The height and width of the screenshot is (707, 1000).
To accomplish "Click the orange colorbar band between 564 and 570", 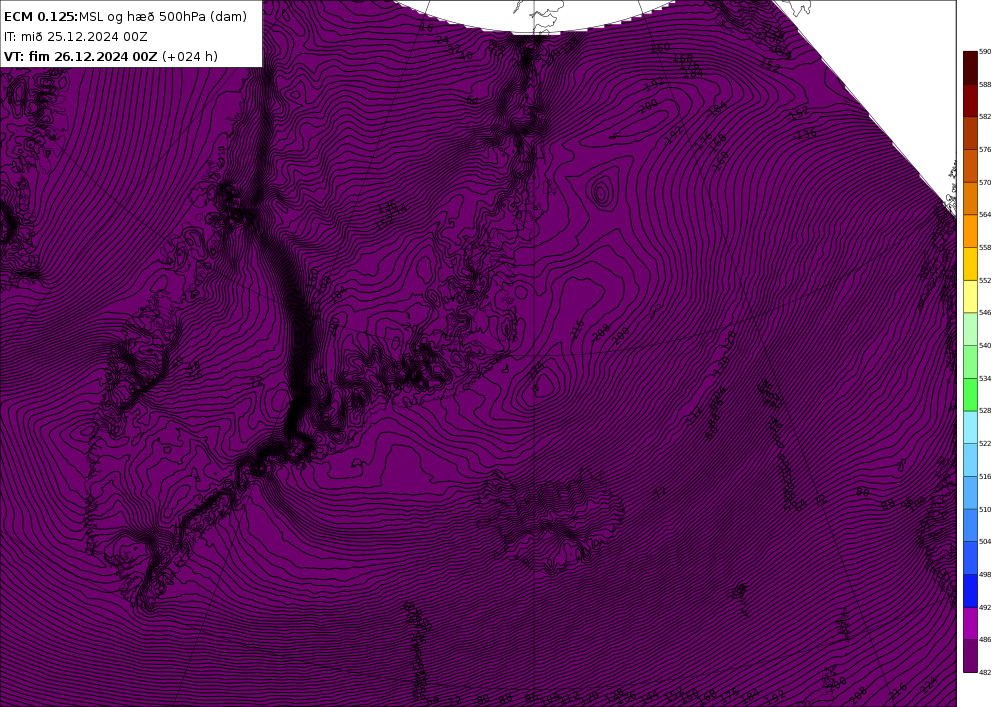I will point(970,198).
